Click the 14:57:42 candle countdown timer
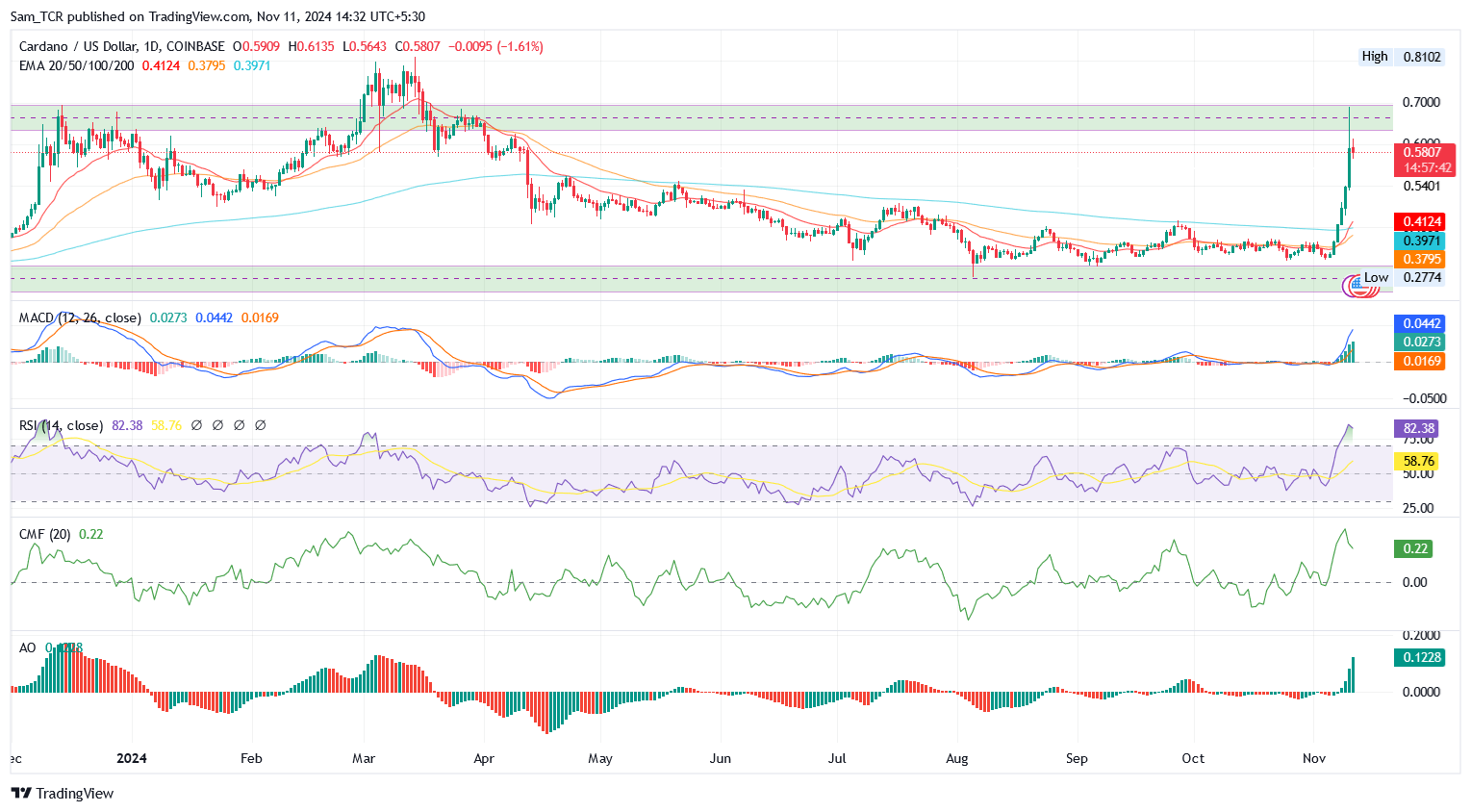 point(1428,167)
